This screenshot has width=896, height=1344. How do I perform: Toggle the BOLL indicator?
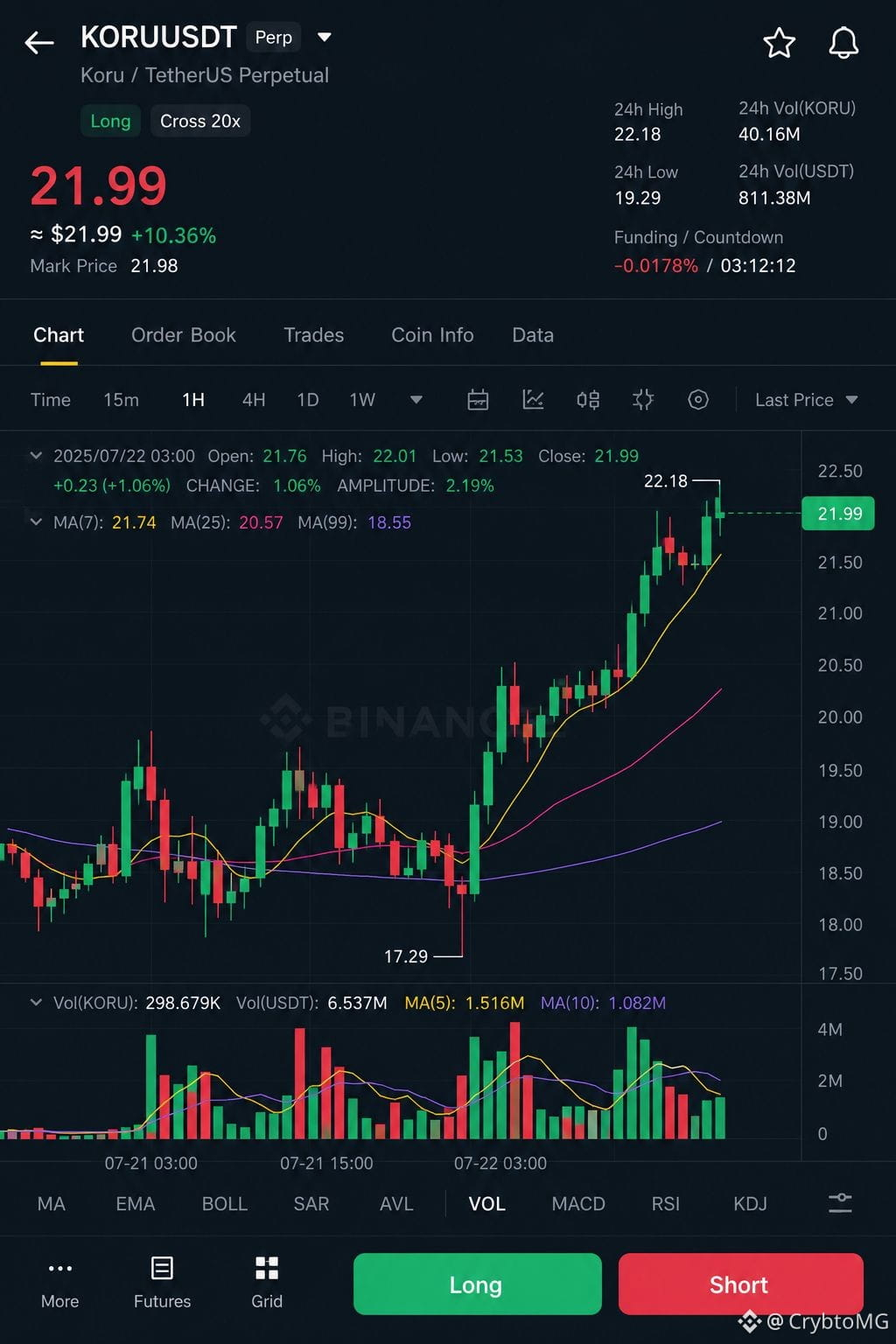click(x=225, y=1204)
